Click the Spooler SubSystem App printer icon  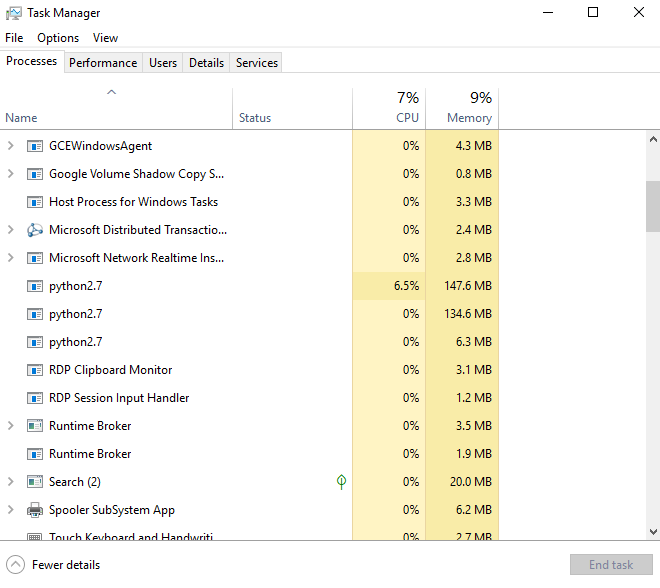36,510
